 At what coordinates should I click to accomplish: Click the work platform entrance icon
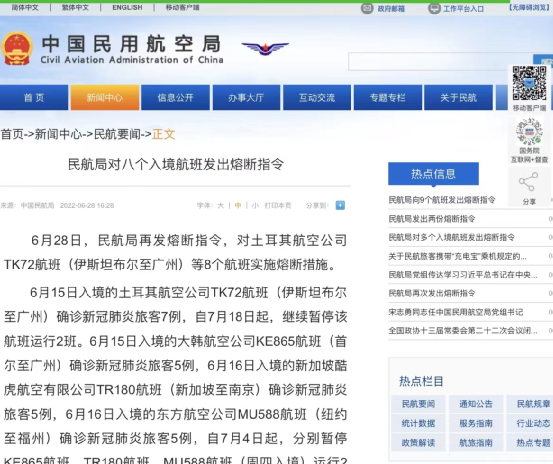434,8
